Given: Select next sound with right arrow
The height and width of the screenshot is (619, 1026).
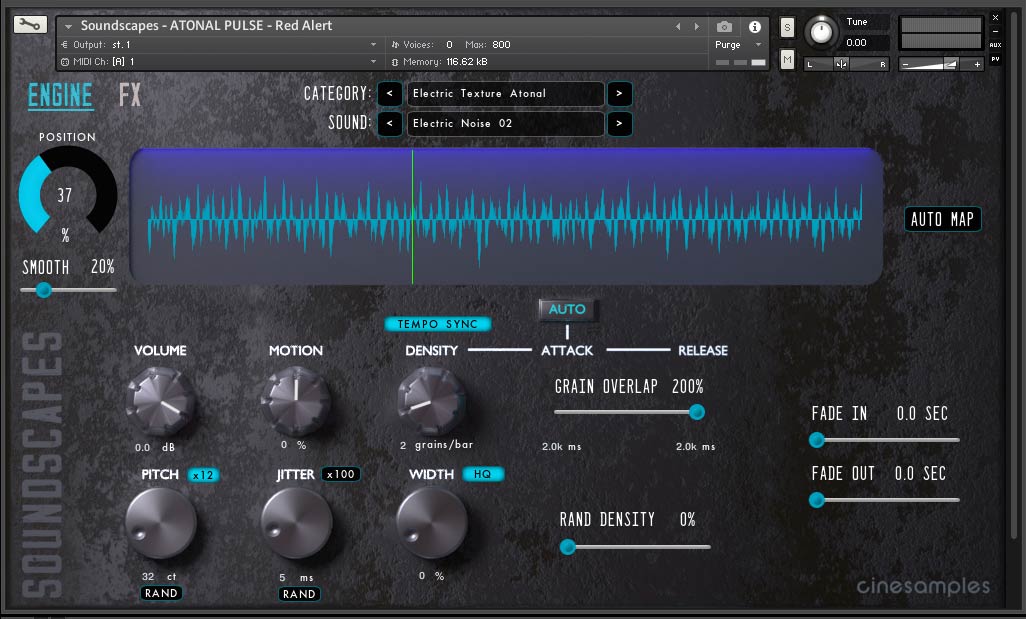Looking at the screenshot, I should 619,124.
